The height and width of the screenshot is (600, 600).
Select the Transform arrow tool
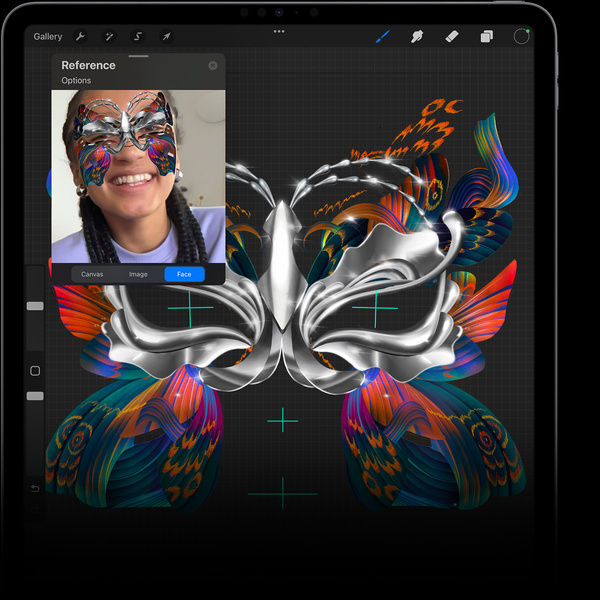tap(166, 37)
